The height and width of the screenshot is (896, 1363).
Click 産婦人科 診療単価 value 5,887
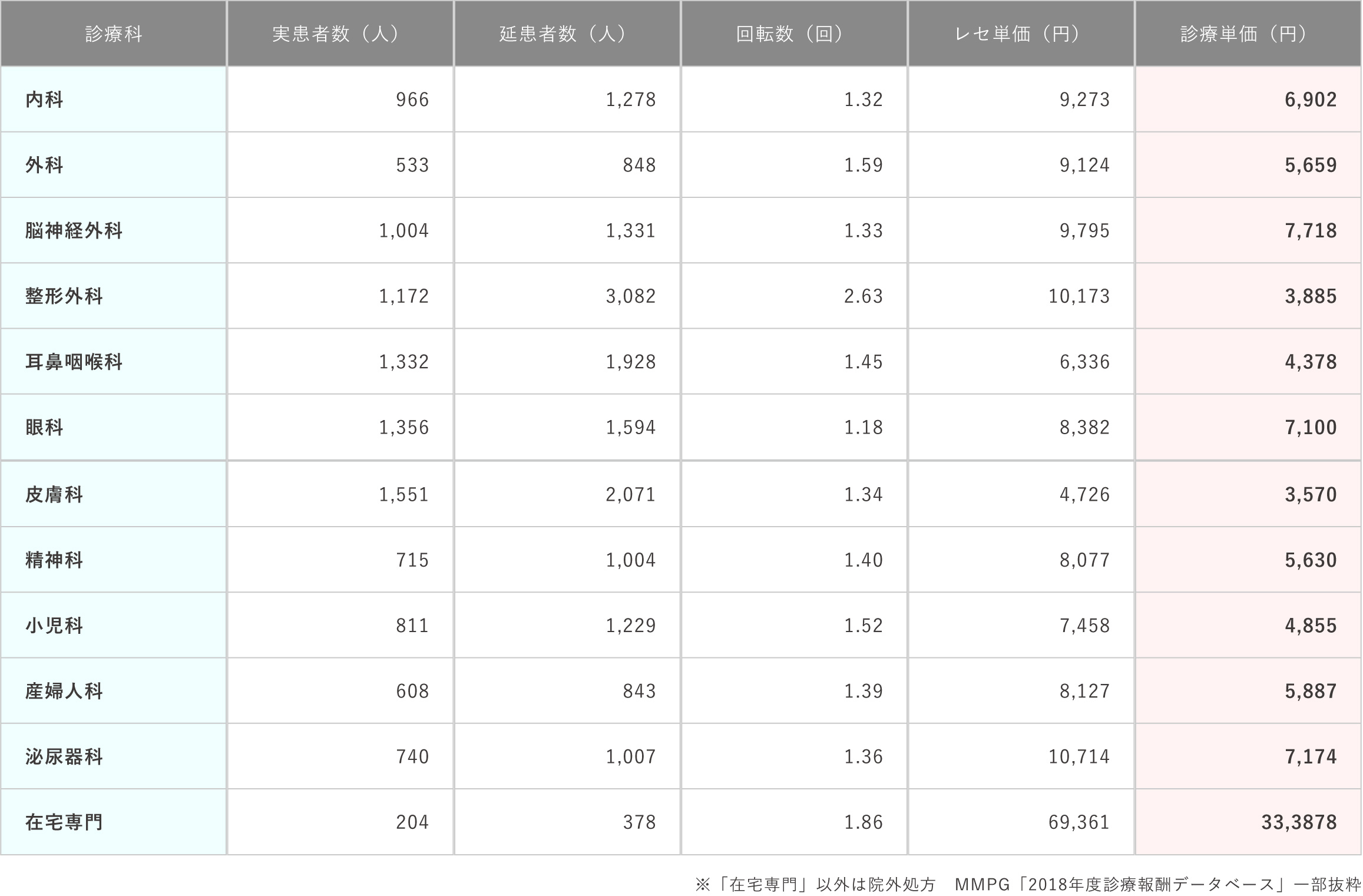coord(1311,691)
